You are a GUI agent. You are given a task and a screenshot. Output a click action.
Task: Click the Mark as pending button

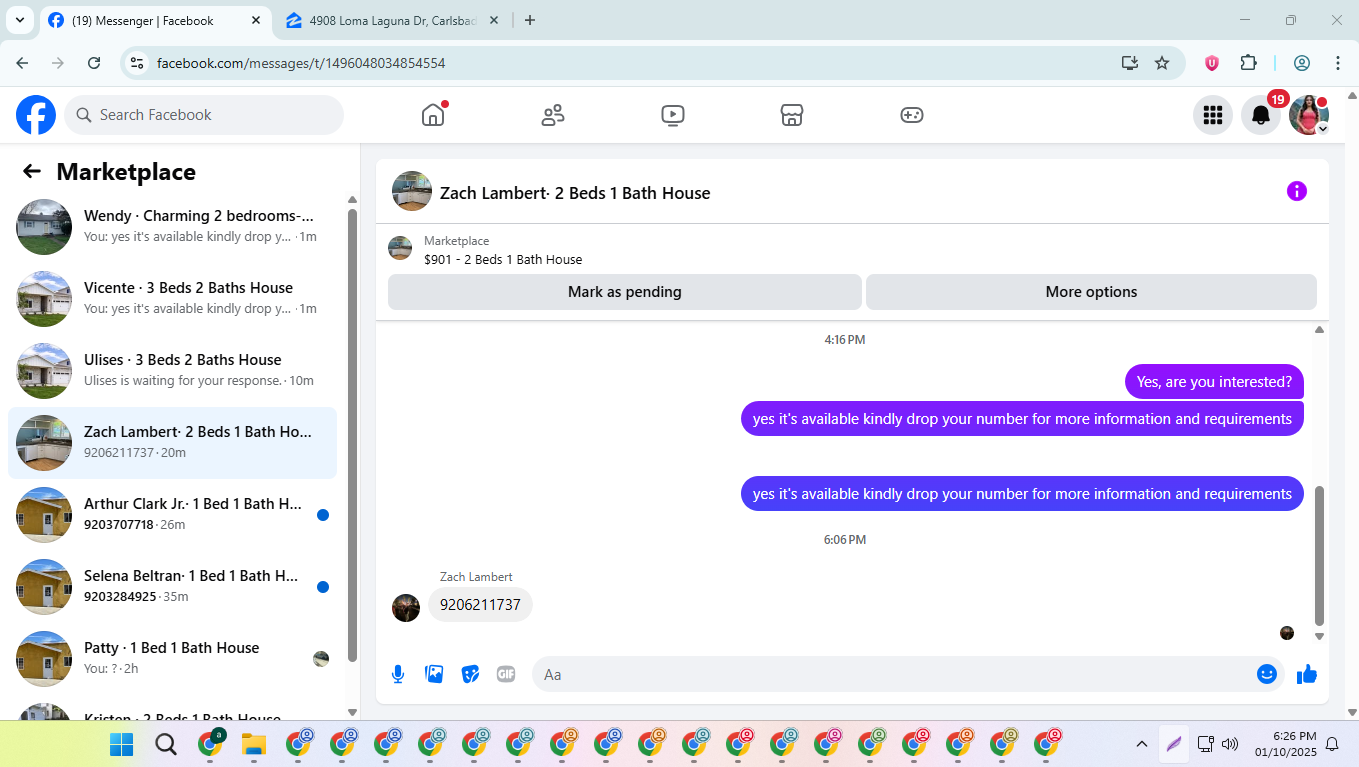625,292
